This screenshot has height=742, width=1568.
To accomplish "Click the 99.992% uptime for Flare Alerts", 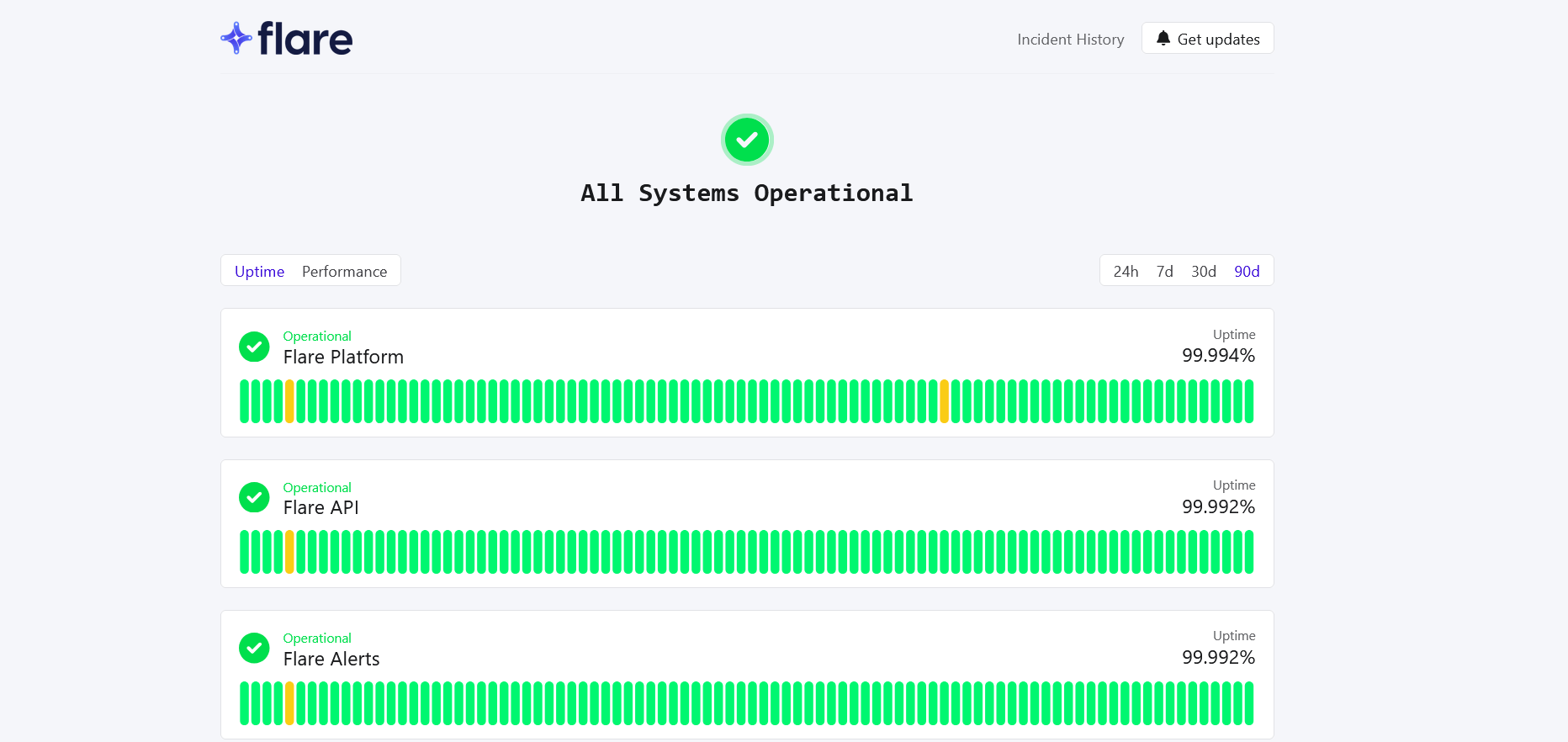I will pyautogui.click(x=1218, y=658).
